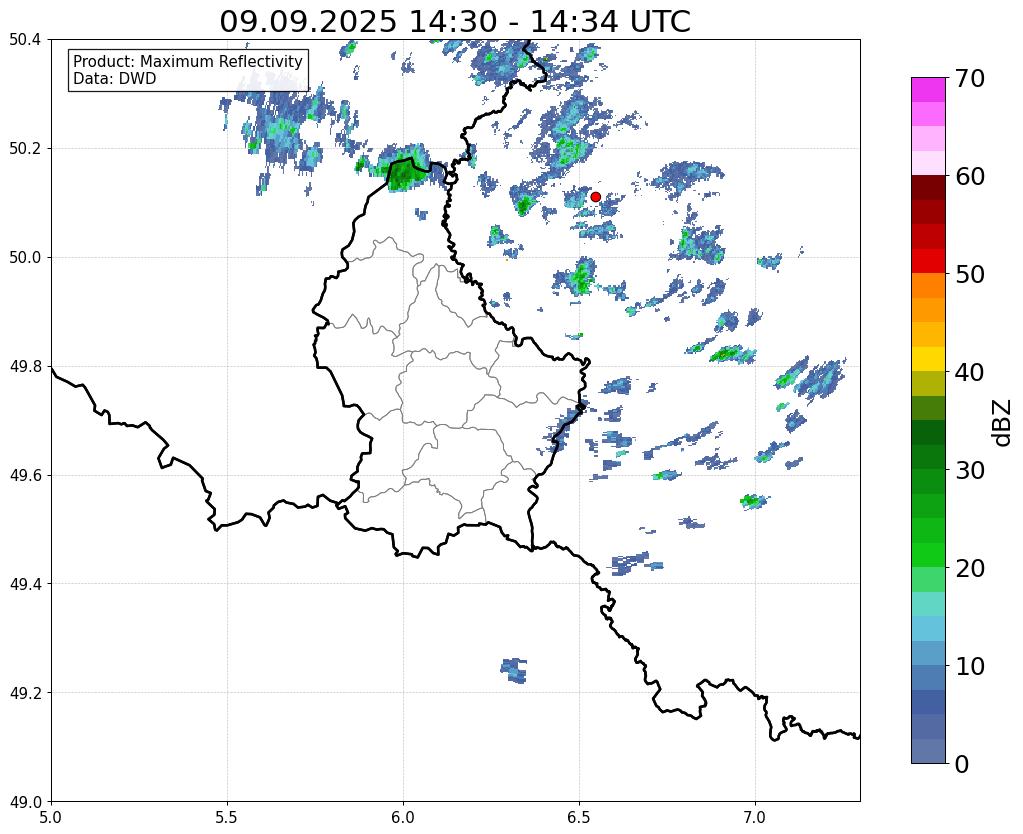Image resolution: width=1023 pixels, height=834 pixels.
Task: Click the "Data: DWD" legend line
Action: [115, 79]
